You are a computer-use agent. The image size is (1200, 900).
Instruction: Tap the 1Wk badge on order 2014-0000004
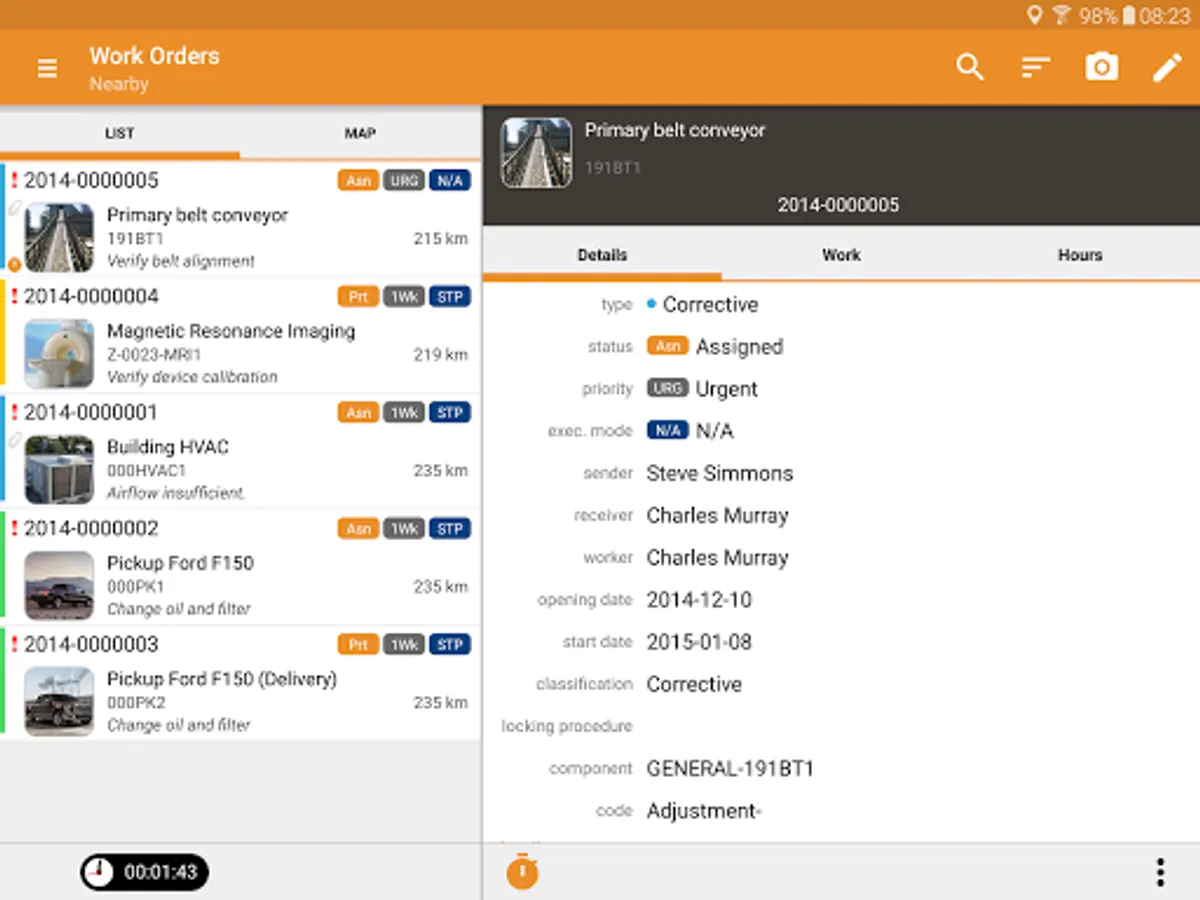tap(404, 297)
